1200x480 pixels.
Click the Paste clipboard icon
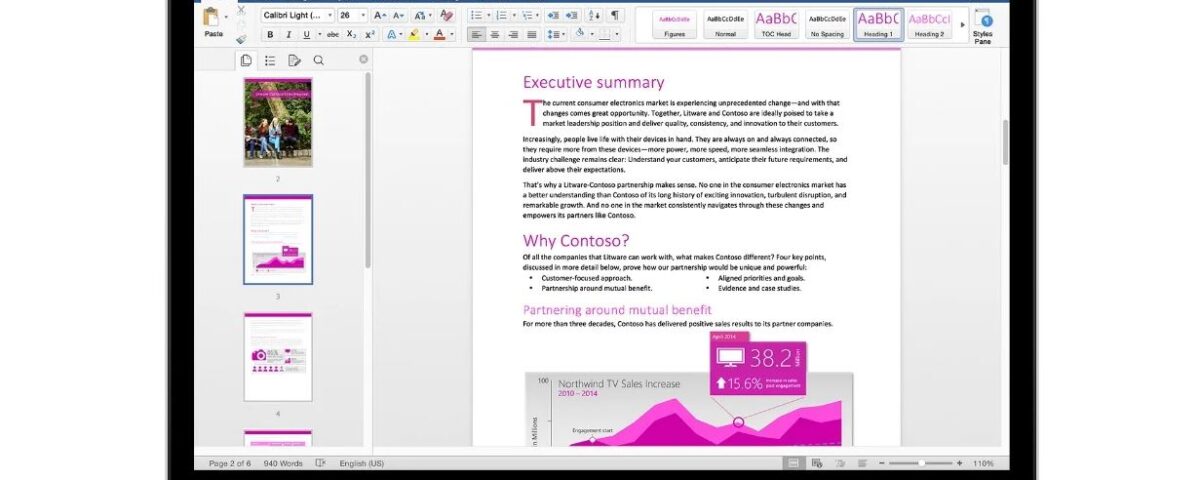coord(211,17)
